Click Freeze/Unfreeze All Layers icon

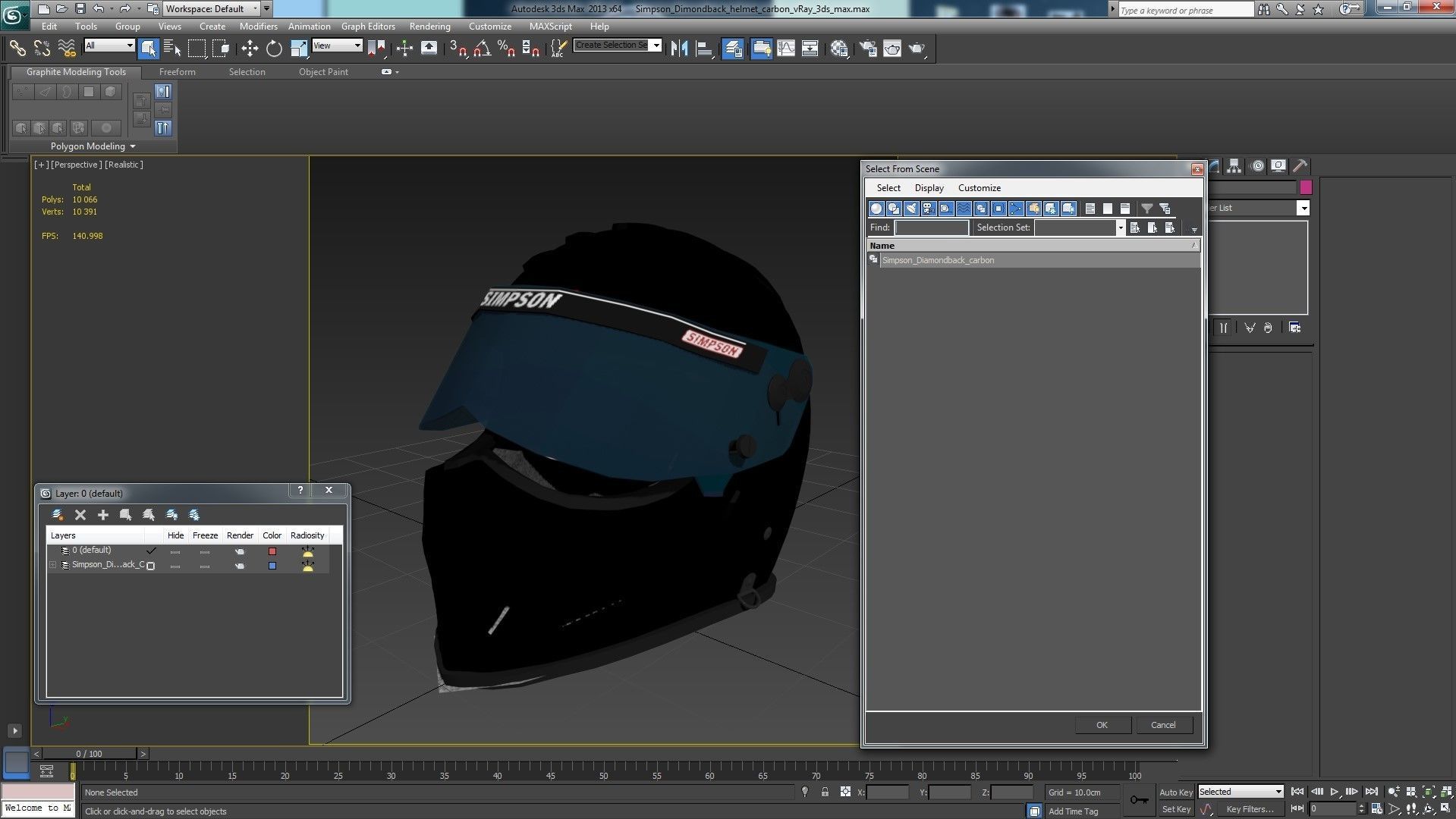coord(195,515)
